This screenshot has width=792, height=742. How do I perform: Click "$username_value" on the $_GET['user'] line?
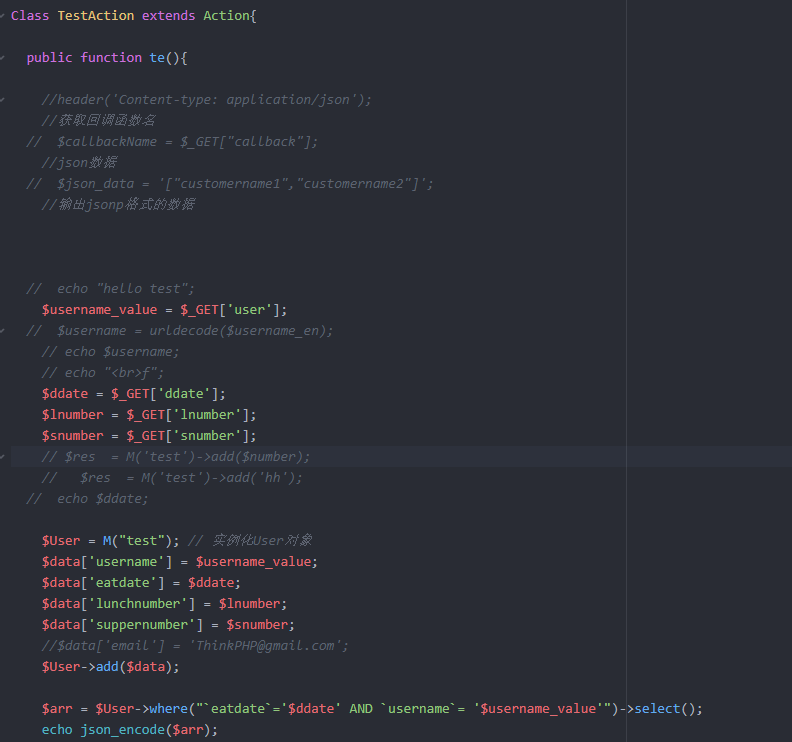[x=100, y=310]
